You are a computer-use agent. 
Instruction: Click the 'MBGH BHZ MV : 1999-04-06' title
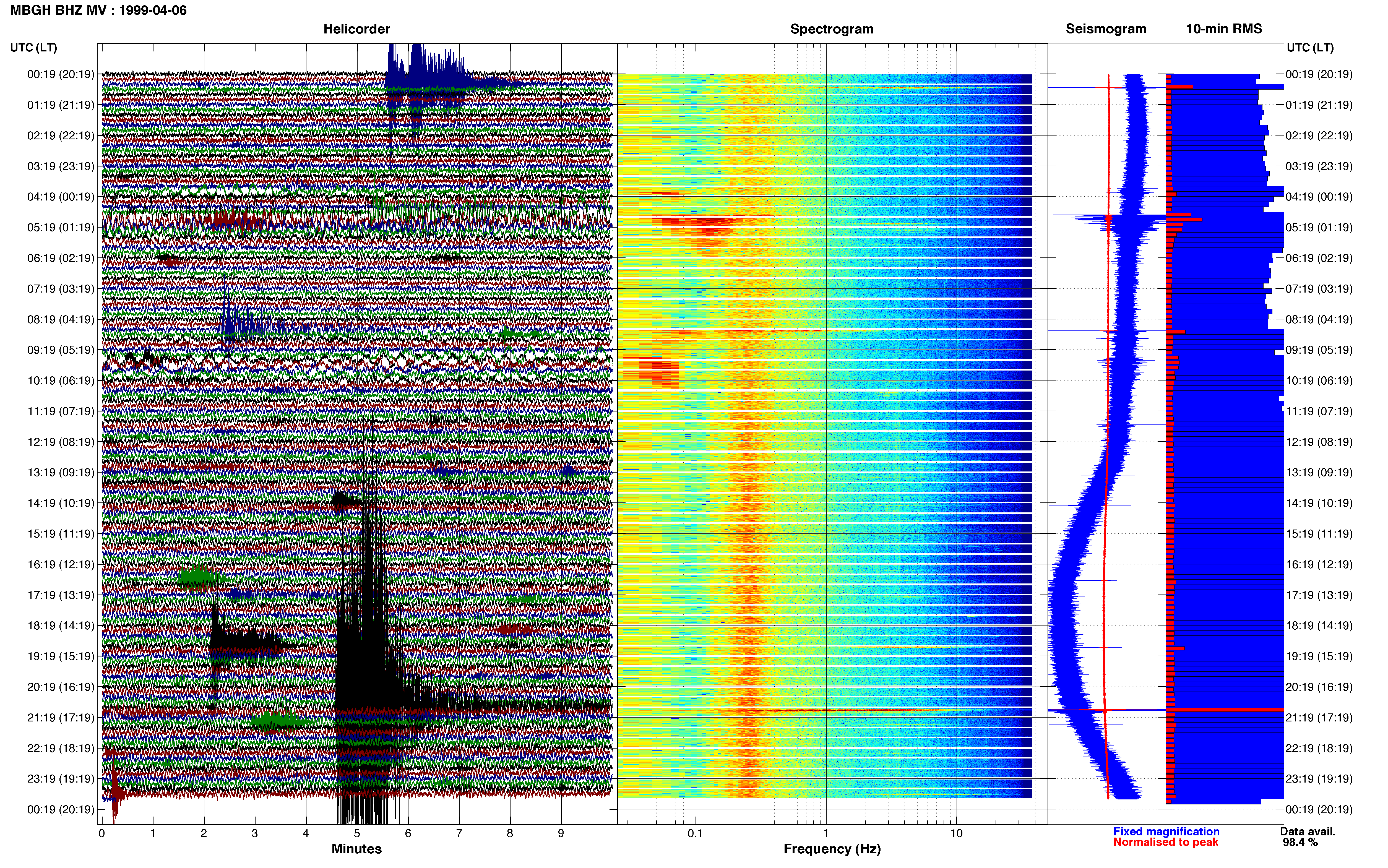98,10
